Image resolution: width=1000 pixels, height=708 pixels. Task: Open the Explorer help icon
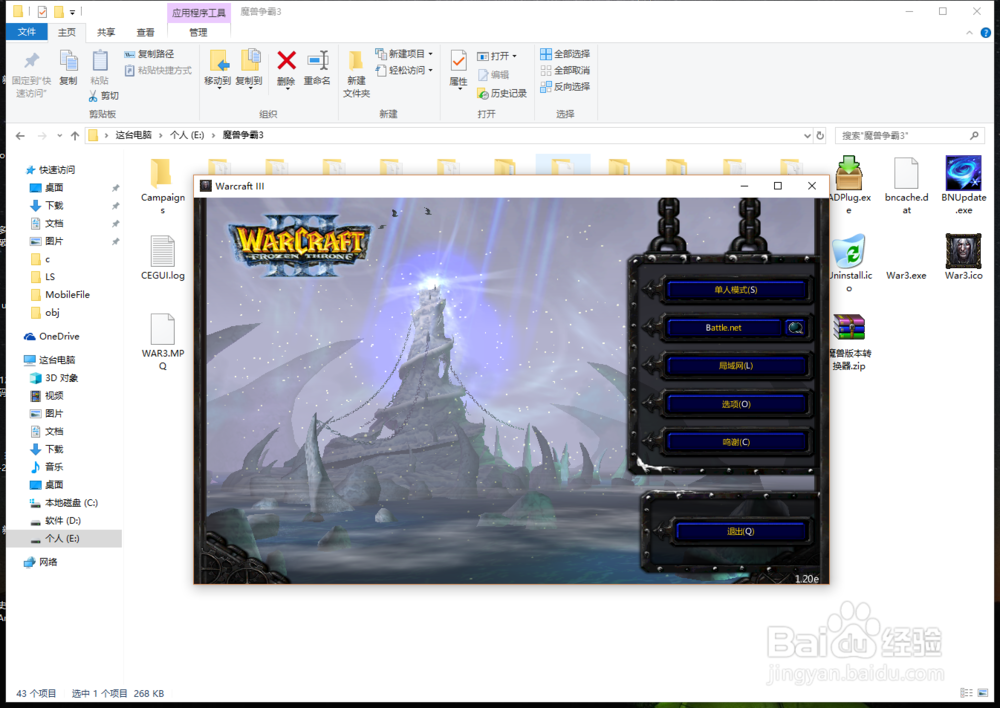985,33
